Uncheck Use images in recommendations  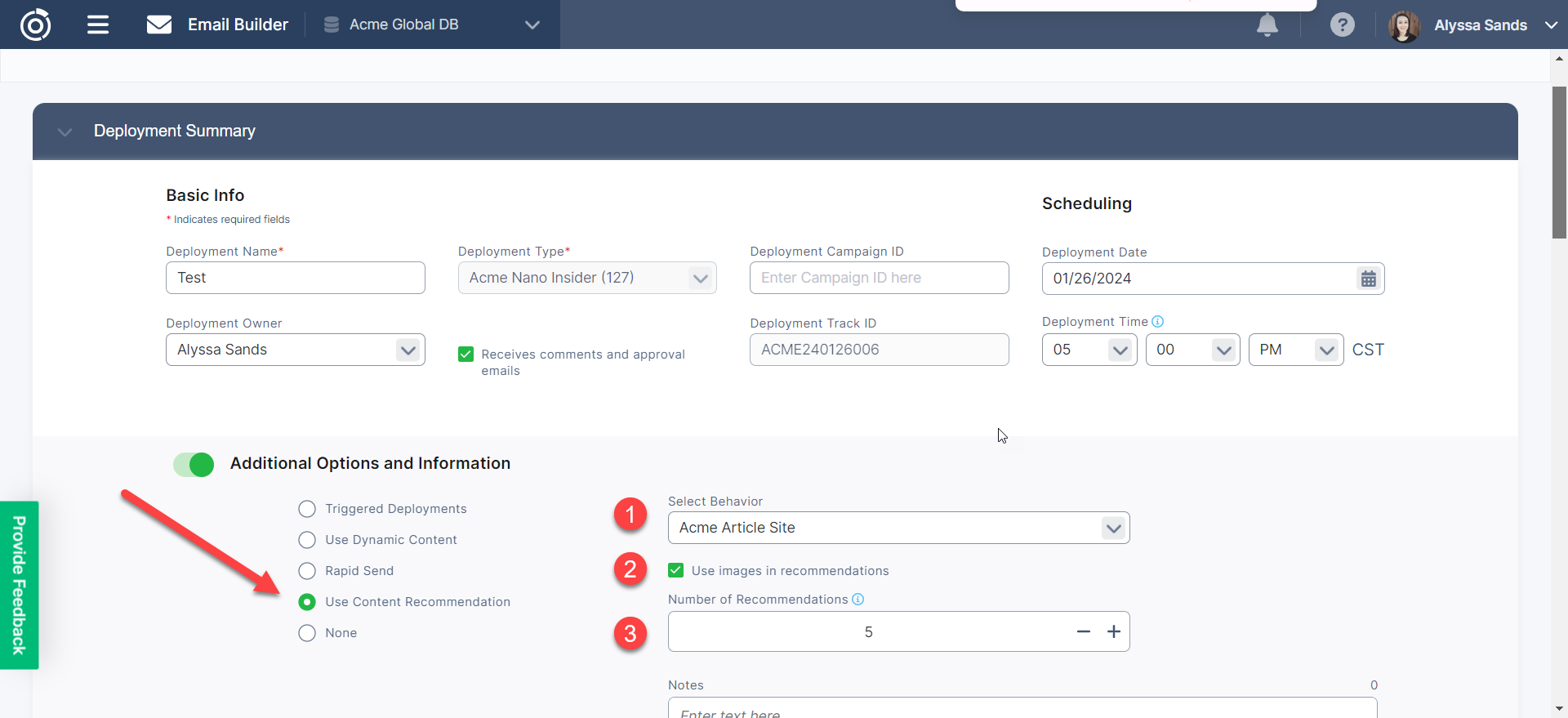pyautogui.click(x=676, y=570)
